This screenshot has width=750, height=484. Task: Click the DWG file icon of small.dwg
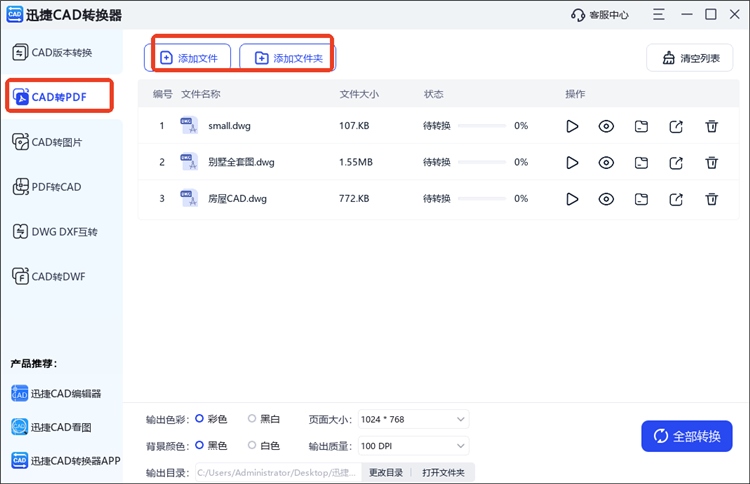(x=188, y=125)
